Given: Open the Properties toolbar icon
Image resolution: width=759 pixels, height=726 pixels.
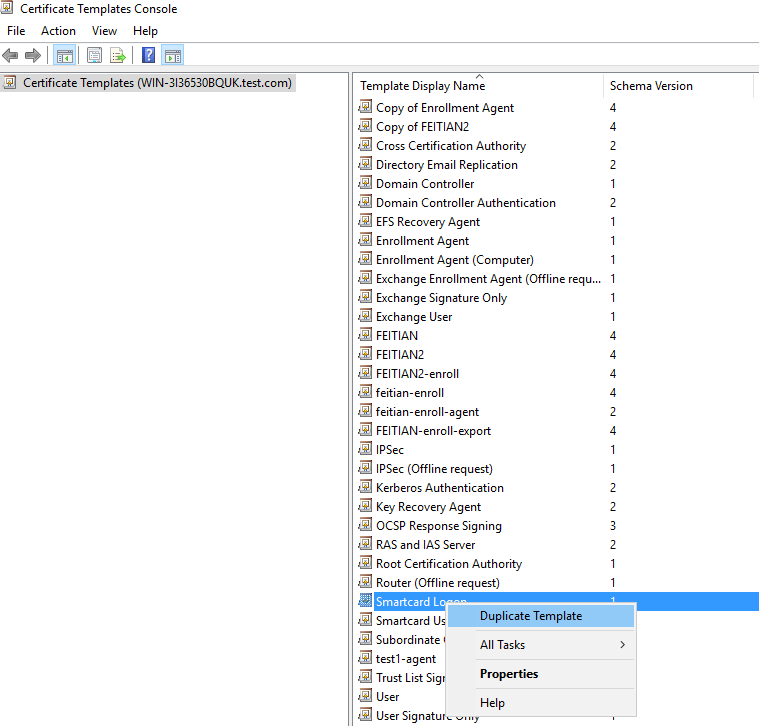Looking at the screenshot, I should click(94, 56).
